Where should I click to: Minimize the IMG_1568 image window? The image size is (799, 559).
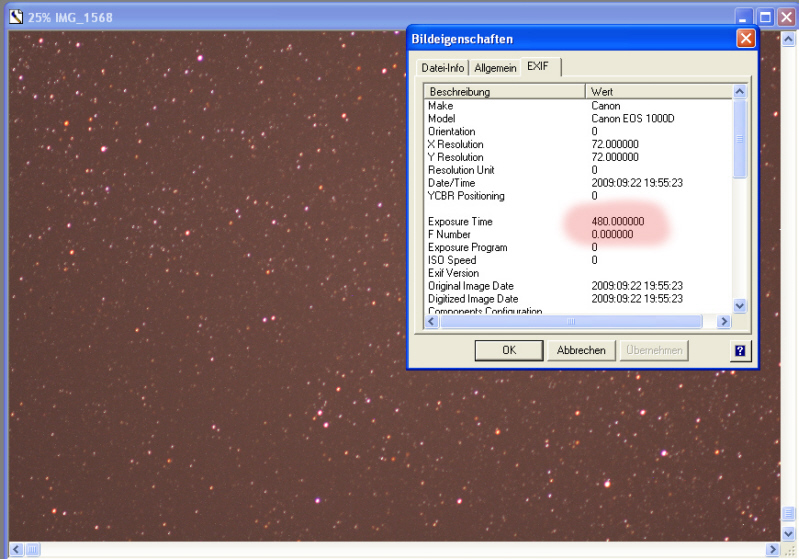[x=745, y=17]
